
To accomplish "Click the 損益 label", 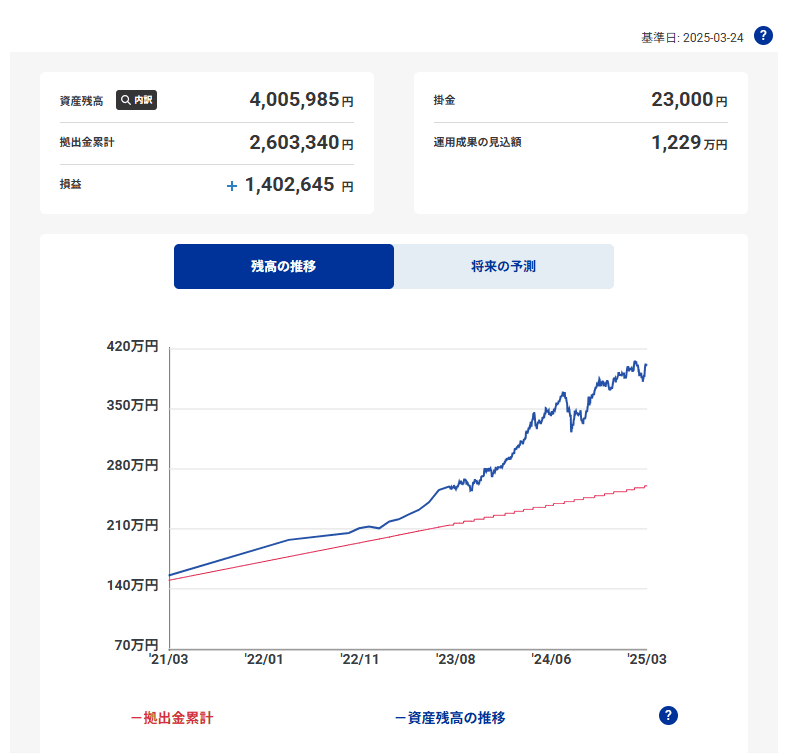I will pyautogui.click(x=71, y=184).
